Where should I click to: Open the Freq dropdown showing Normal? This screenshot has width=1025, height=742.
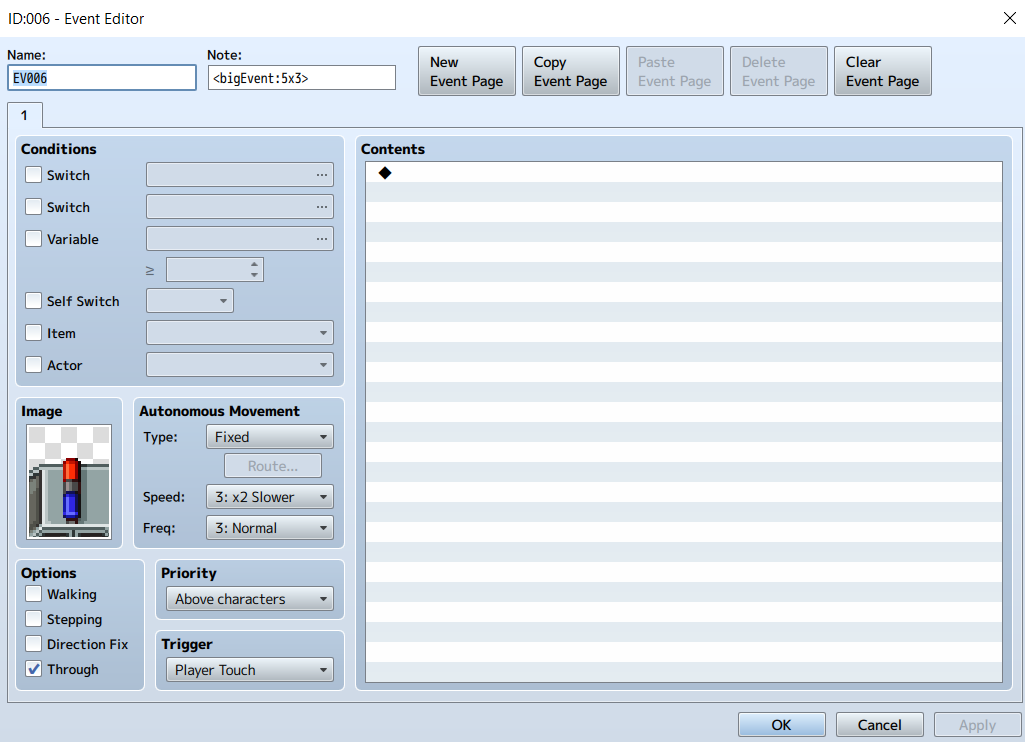click(x=269, y=528)
